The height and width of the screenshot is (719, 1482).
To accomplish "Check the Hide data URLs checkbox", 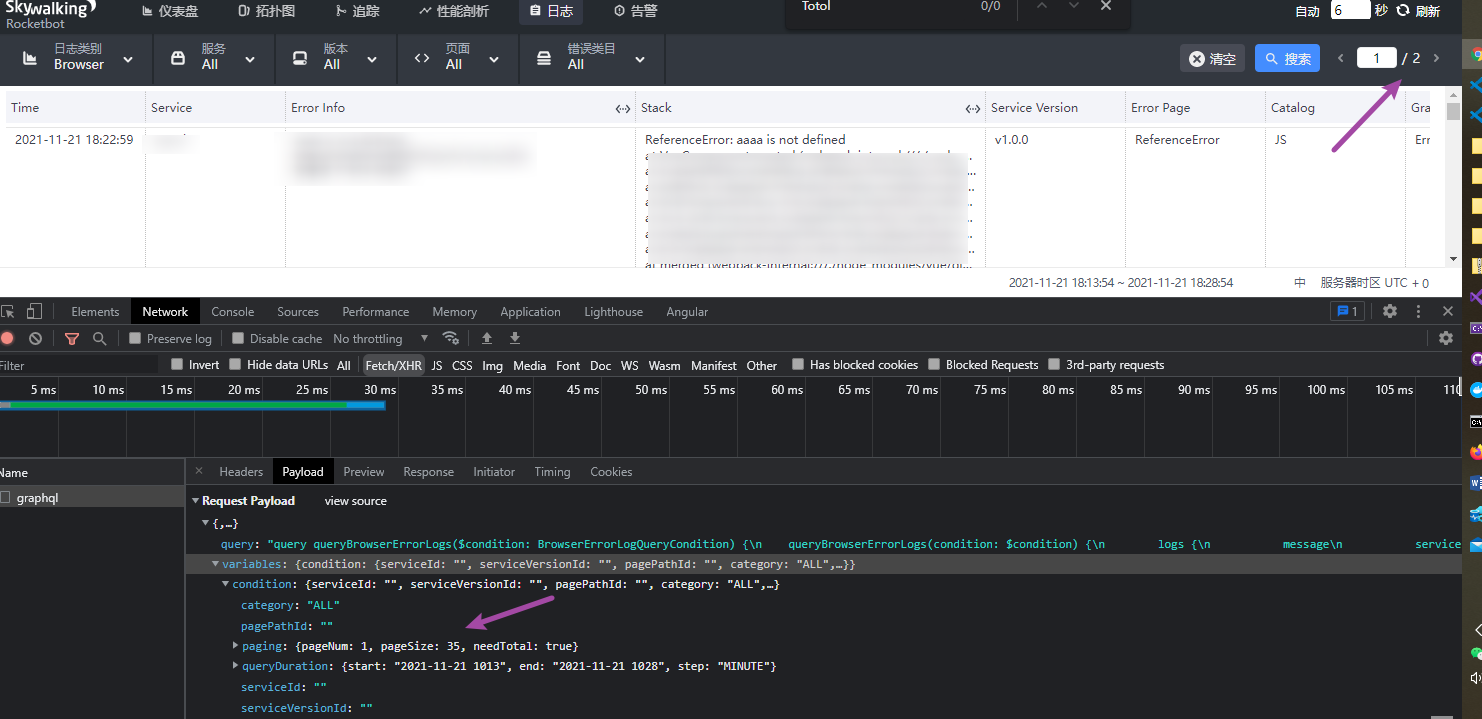I will [x=236, y=364].
